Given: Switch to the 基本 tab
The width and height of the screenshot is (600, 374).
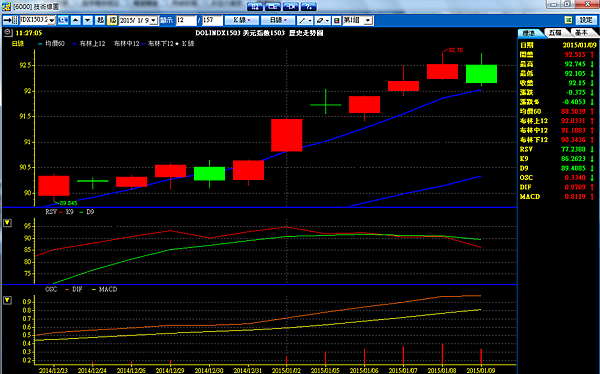Looking at the screenshot, I should tap(582, 33).
